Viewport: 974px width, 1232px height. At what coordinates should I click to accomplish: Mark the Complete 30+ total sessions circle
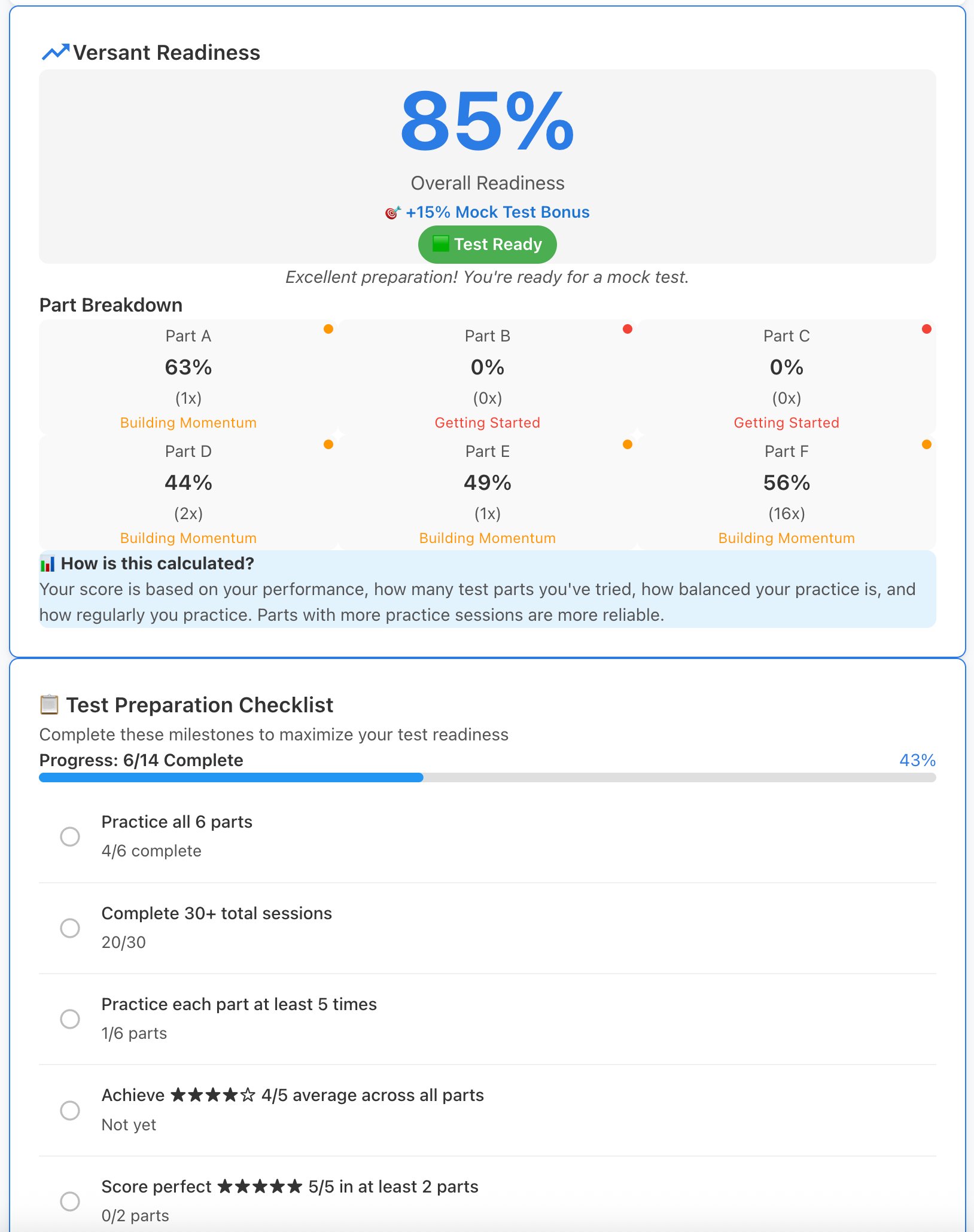click(70, 929)
